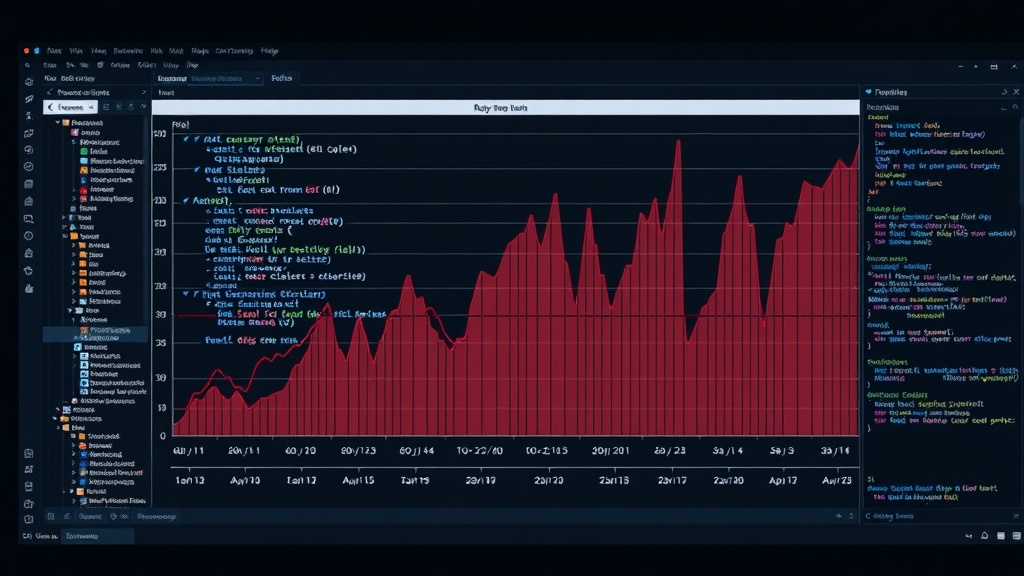Select the topmost icon in the left activity strip
Screen dimensions: 1024x576
coord(29,82)
